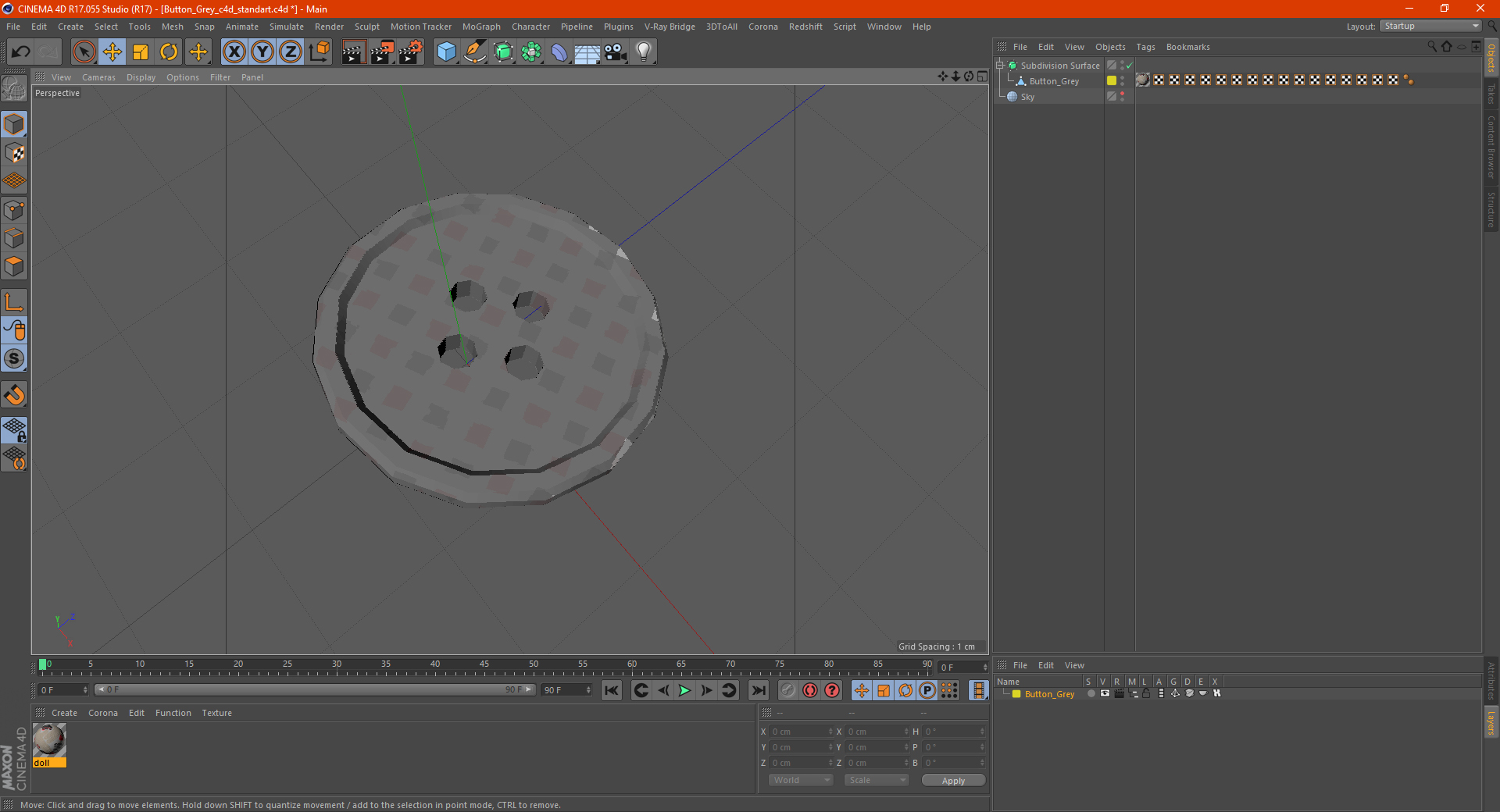Switch to Points mode
The width and height of the screenshot is (1500, 812).
coord(14,209)
